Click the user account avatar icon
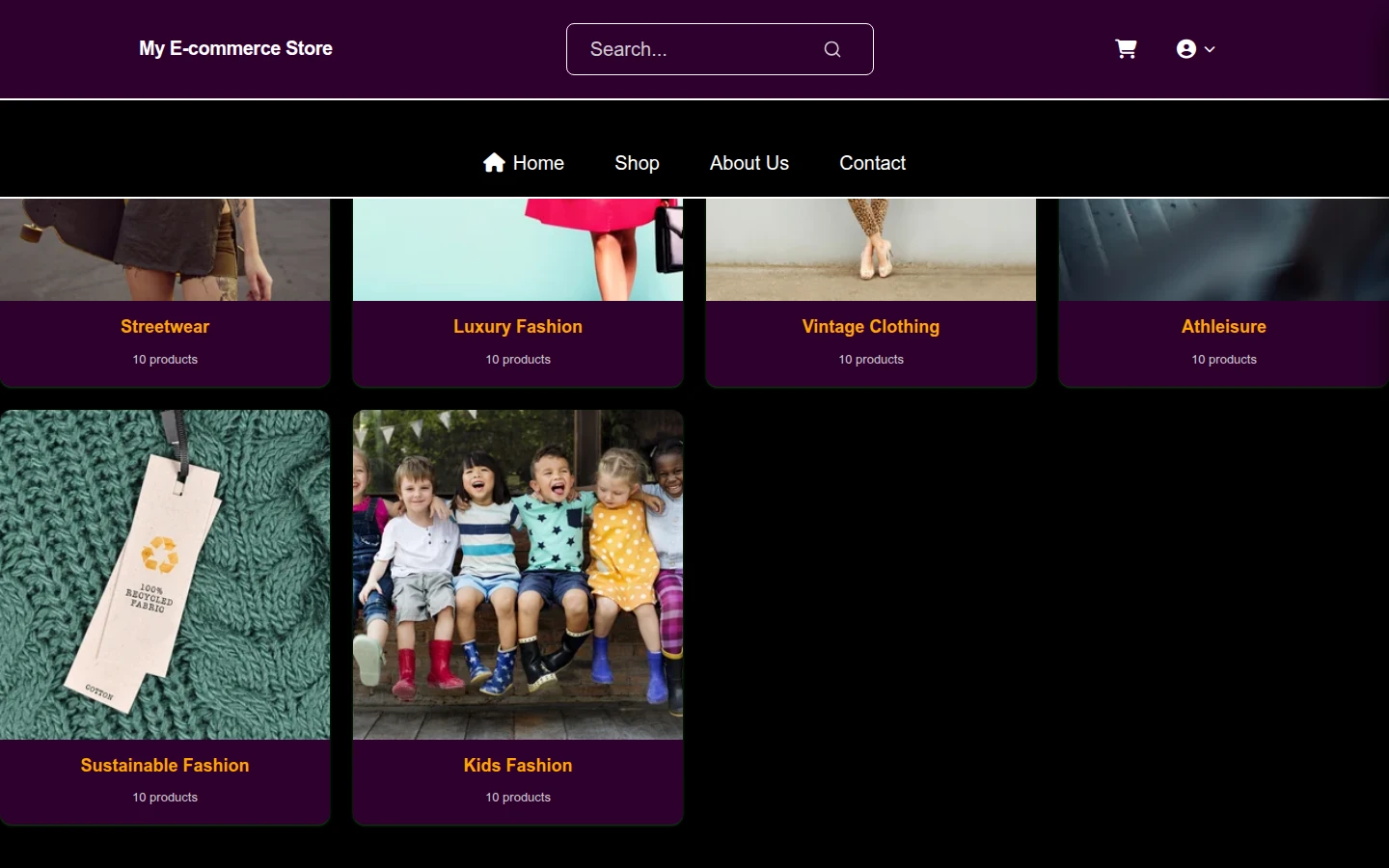 [1186, 49]
